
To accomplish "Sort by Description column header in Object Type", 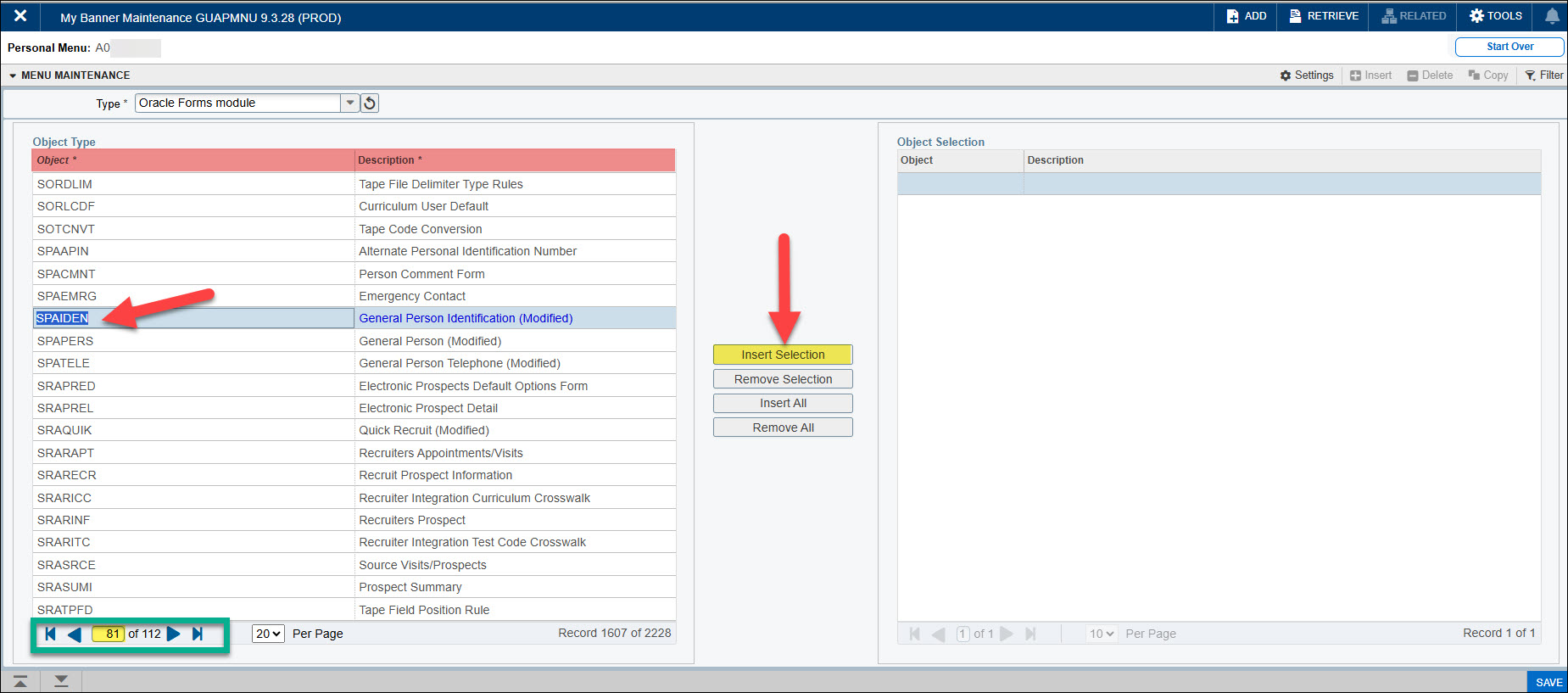I will click(515, 160).
